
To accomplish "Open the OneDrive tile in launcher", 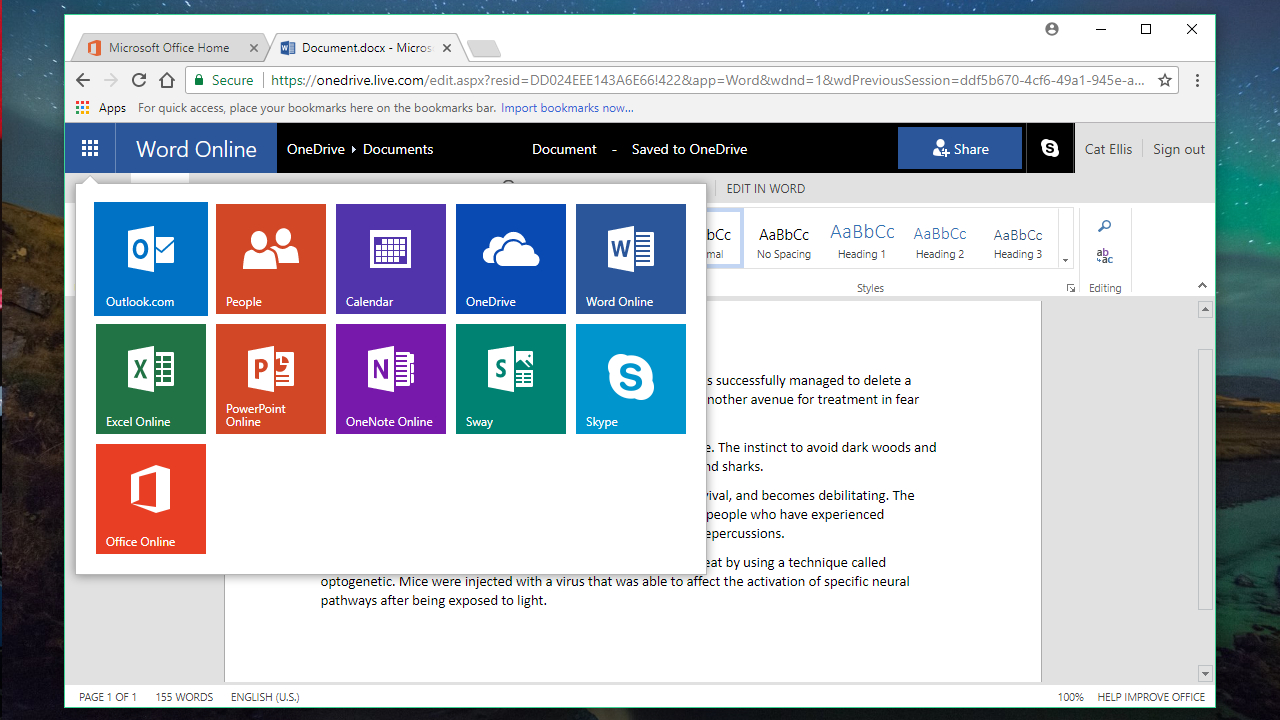I will pyautogui.click(x=511, y=259).
